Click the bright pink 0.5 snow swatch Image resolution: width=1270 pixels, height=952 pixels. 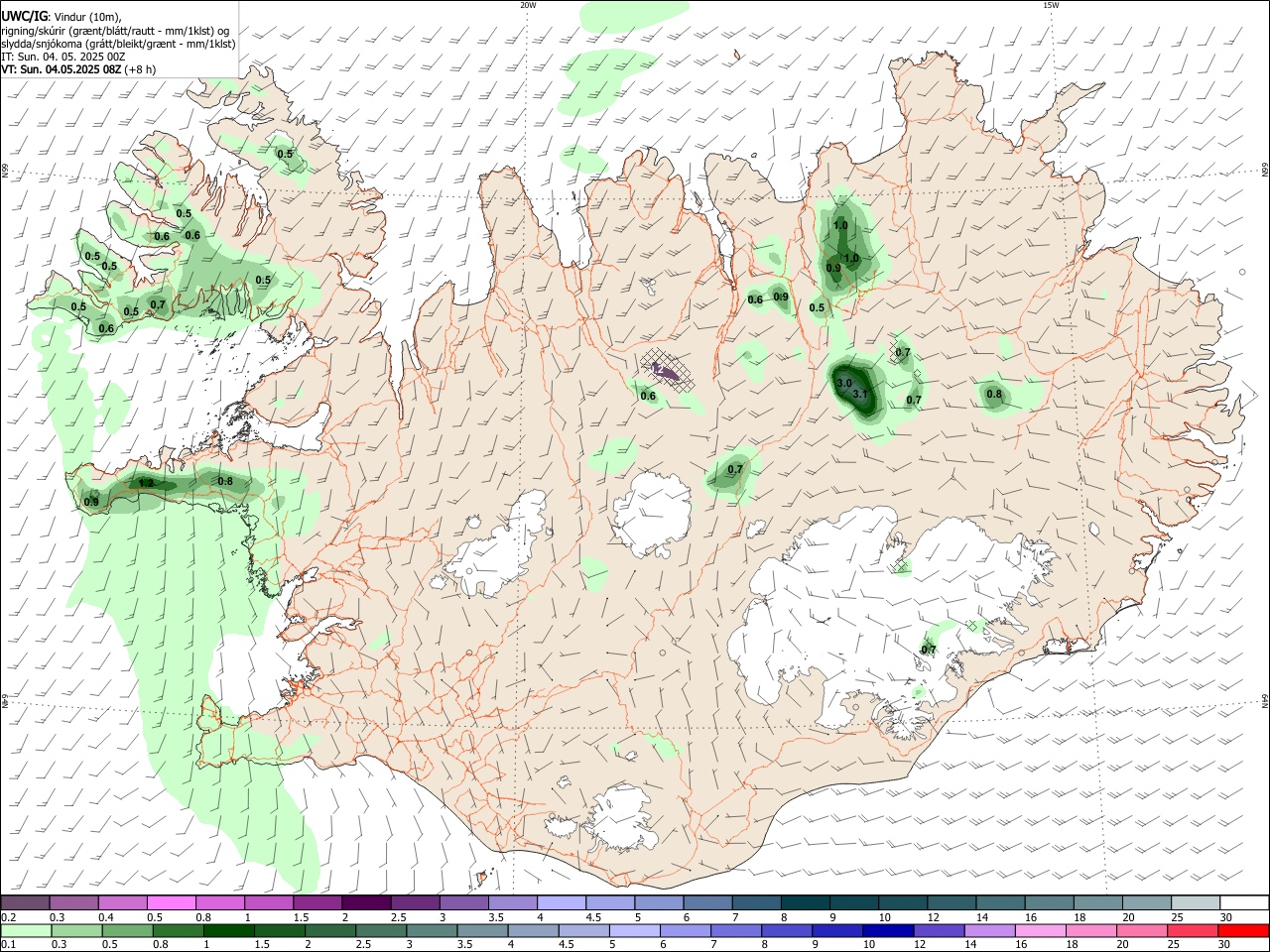(x=171, y=903)
